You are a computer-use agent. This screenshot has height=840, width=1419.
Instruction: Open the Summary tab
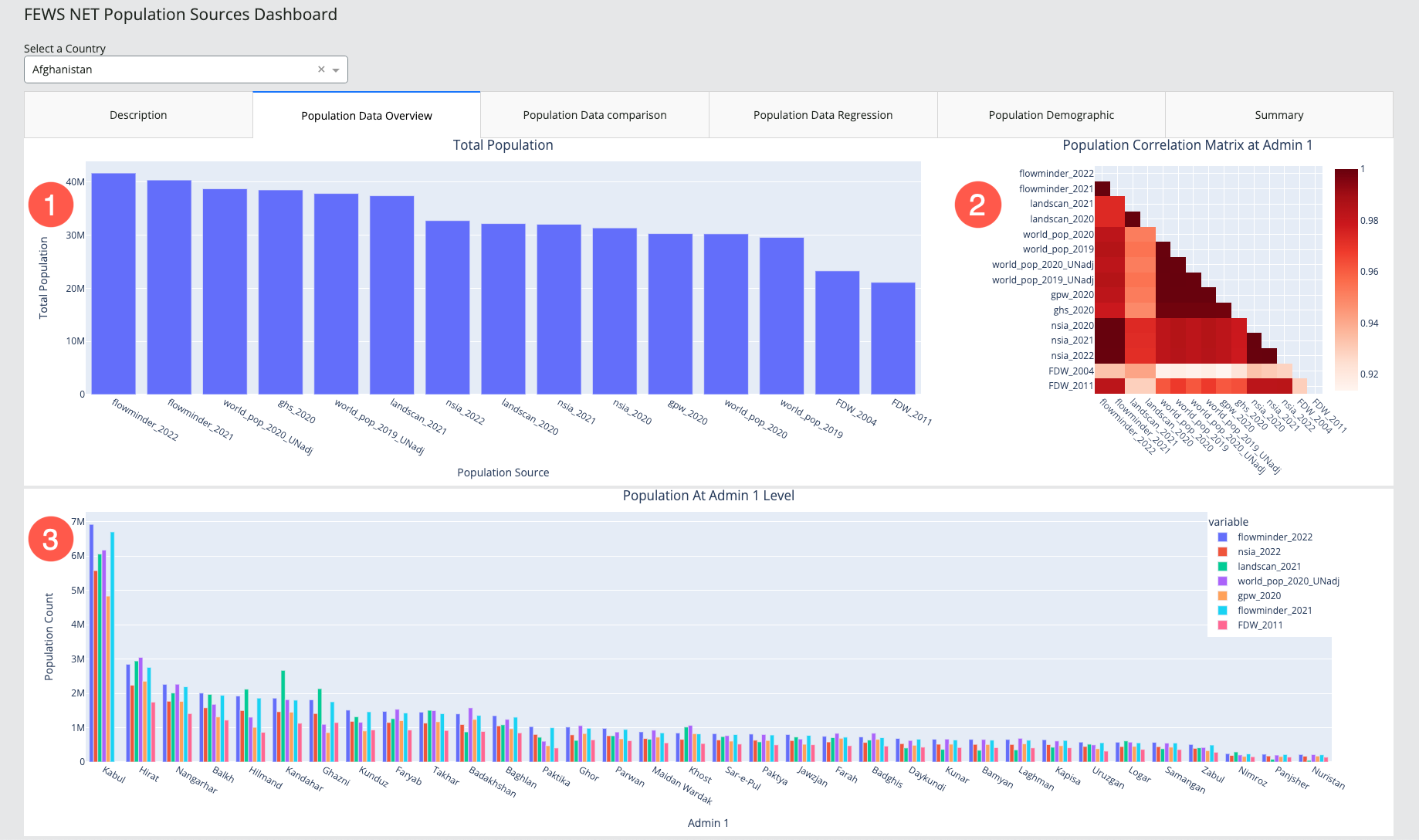[1278, 115]
